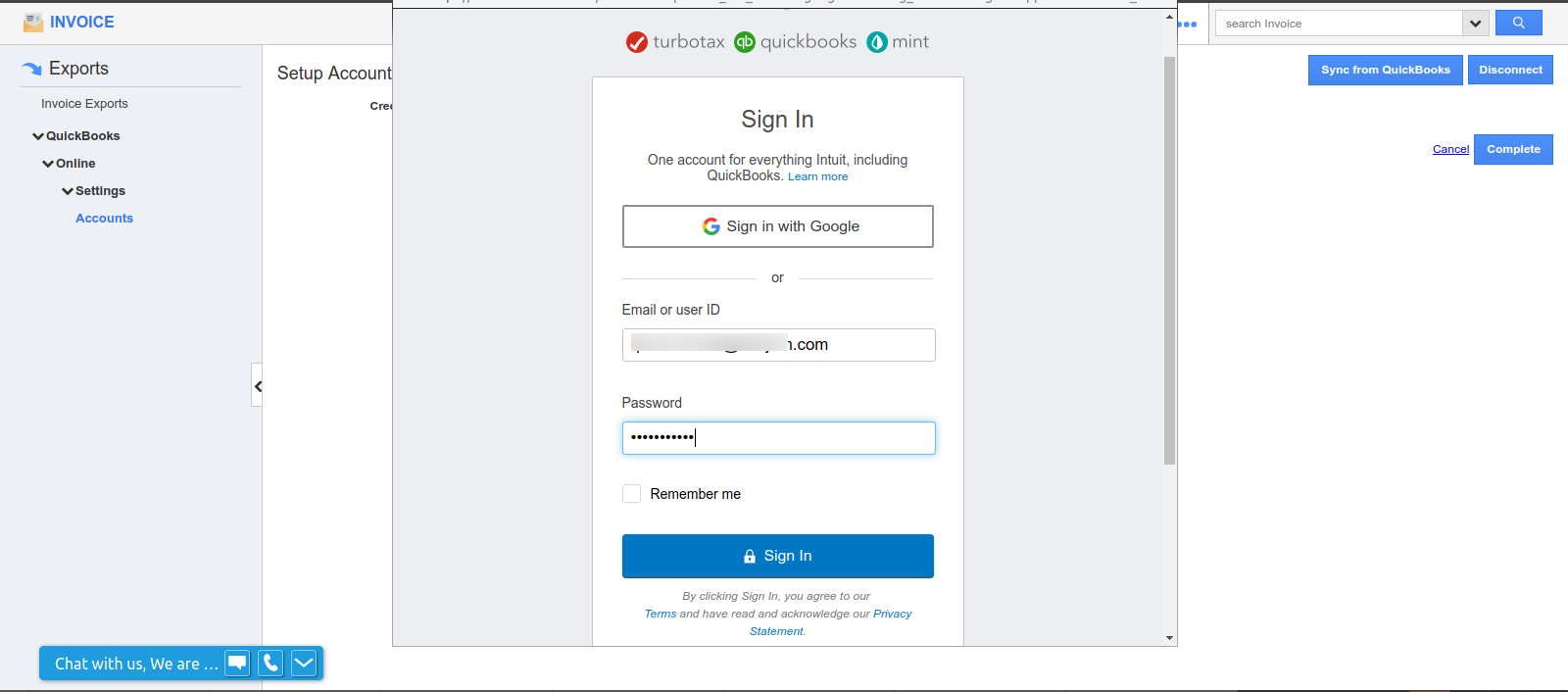
Task: Click the Complete button
Action: tap(1513, 149)
